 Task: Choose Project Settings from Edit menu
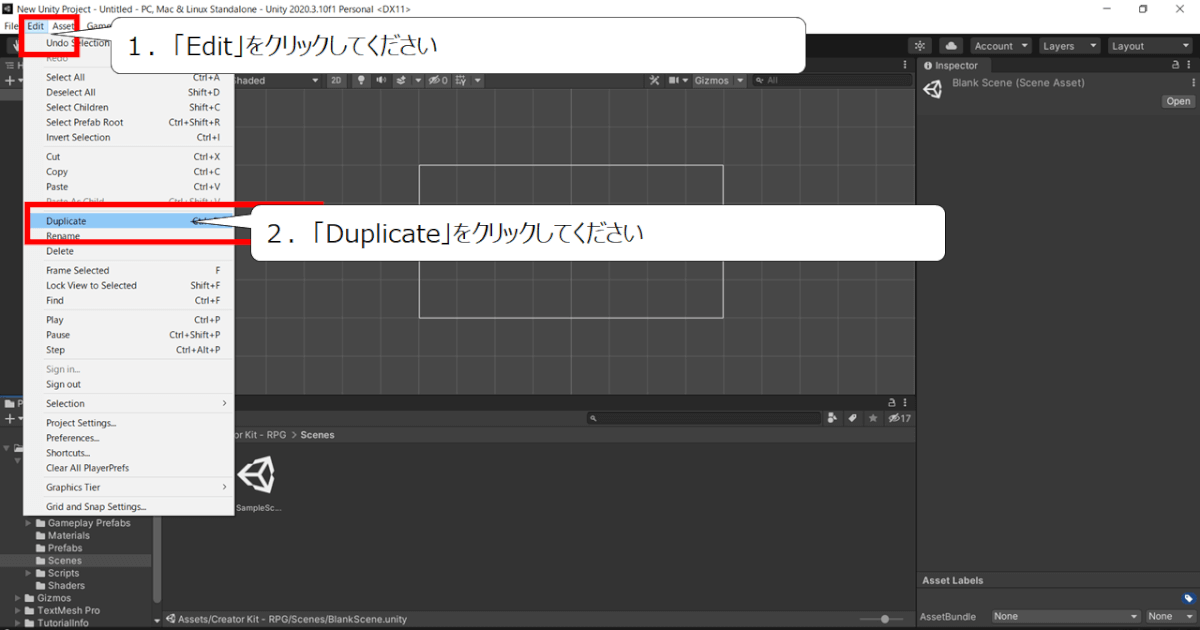click(x=127, y=423)
